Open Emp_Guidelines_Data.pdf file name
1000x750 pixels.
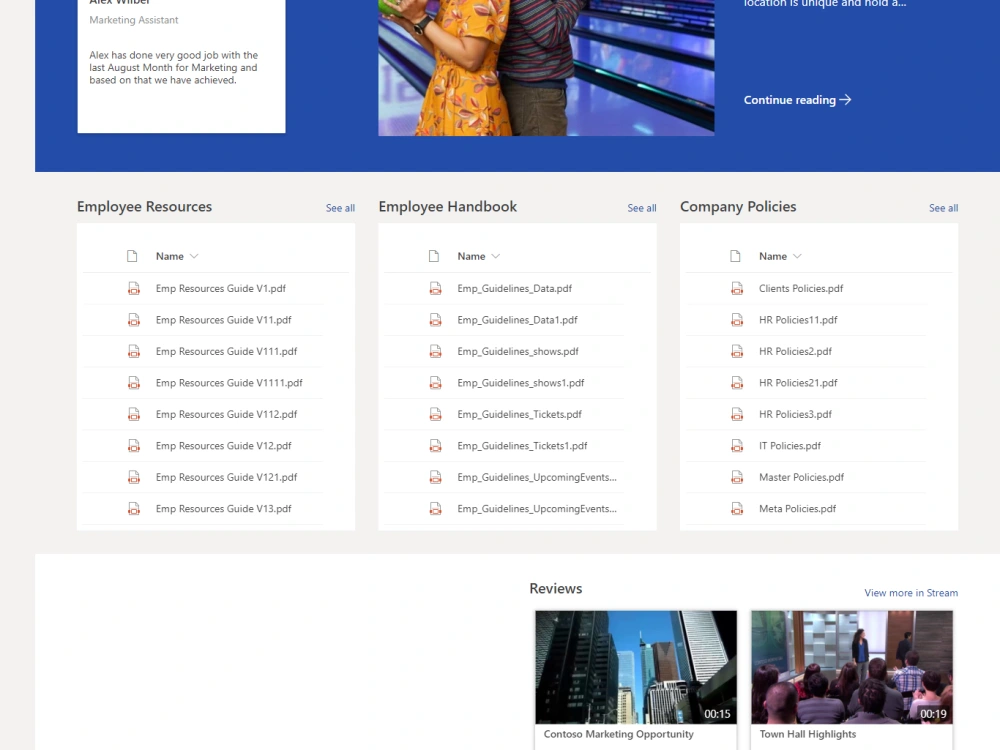515,288
